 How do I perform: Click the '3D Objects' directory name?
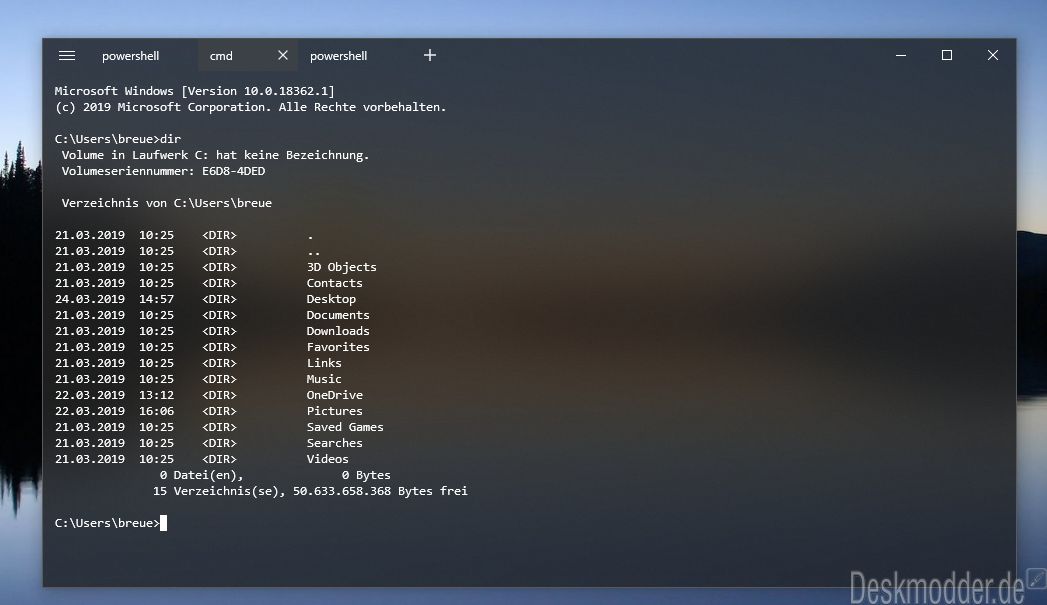(x=341, y=267)
